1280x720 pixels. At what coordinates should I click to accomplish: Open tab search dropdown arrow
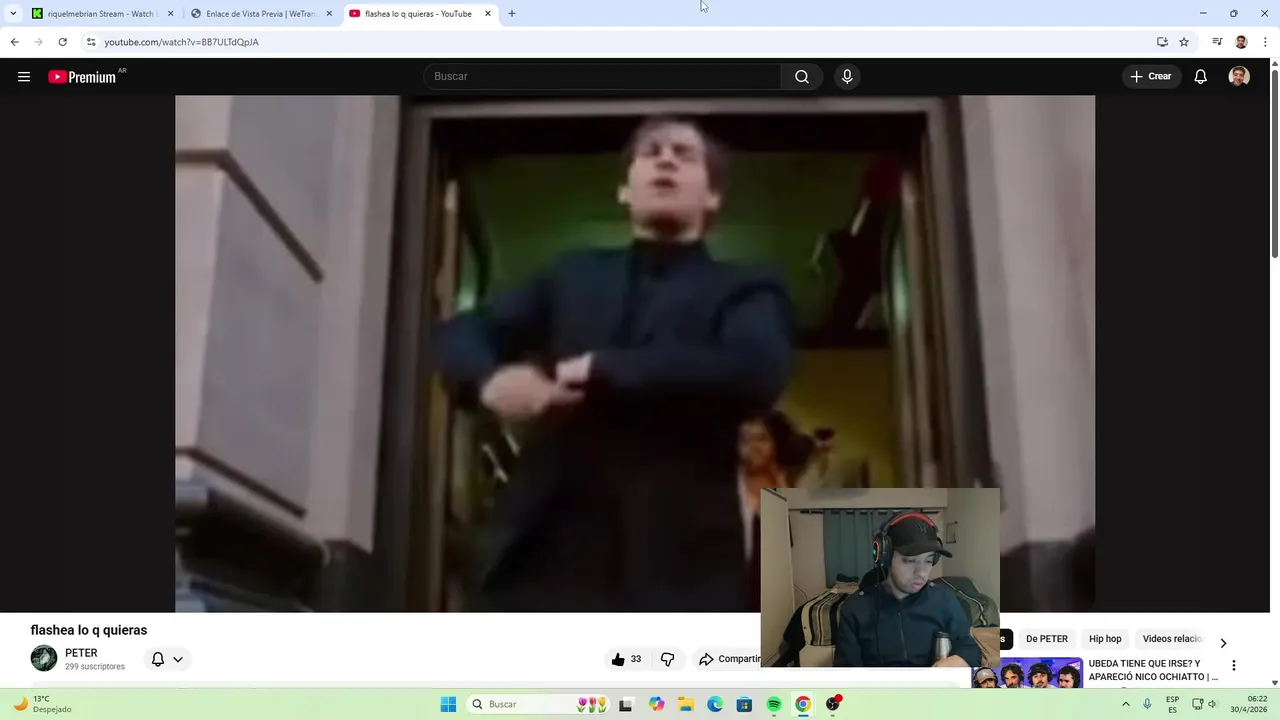point(13,14)
